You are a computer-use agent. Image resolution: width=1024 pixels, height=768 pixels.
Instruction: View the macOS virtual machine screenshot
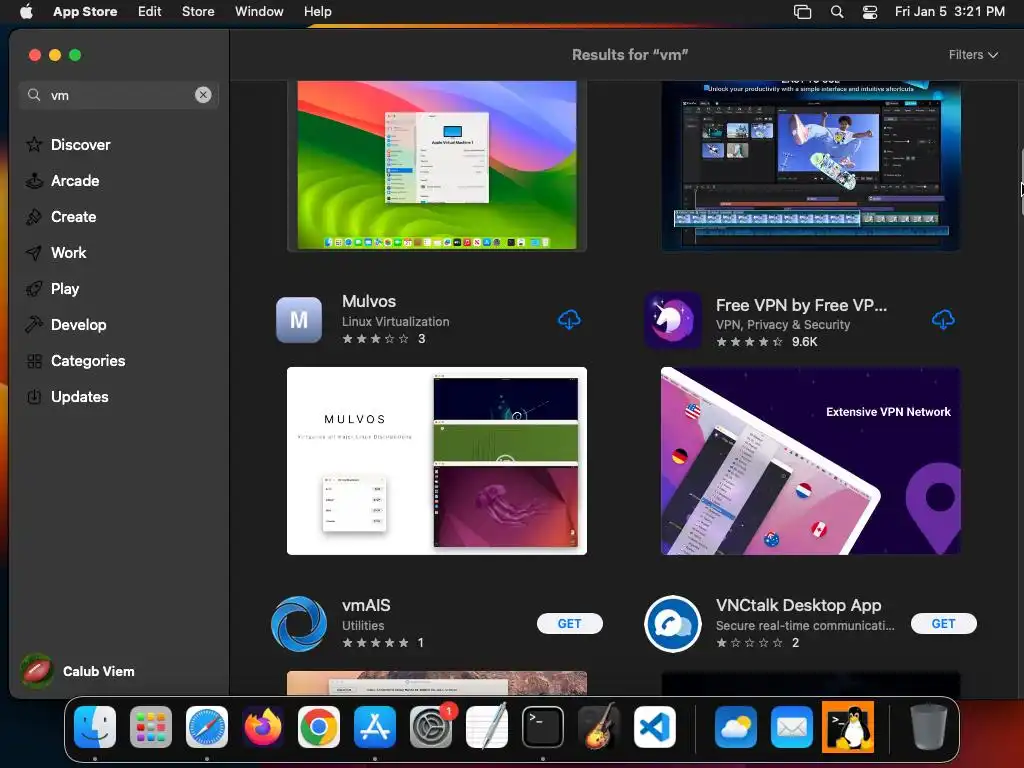click(x=437, y=165)
